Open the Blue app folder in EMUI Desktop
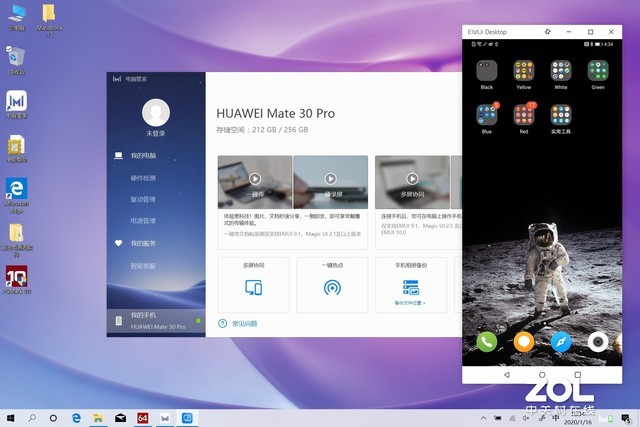Screen dimensions: 640x427 click(x=487, y=115)
